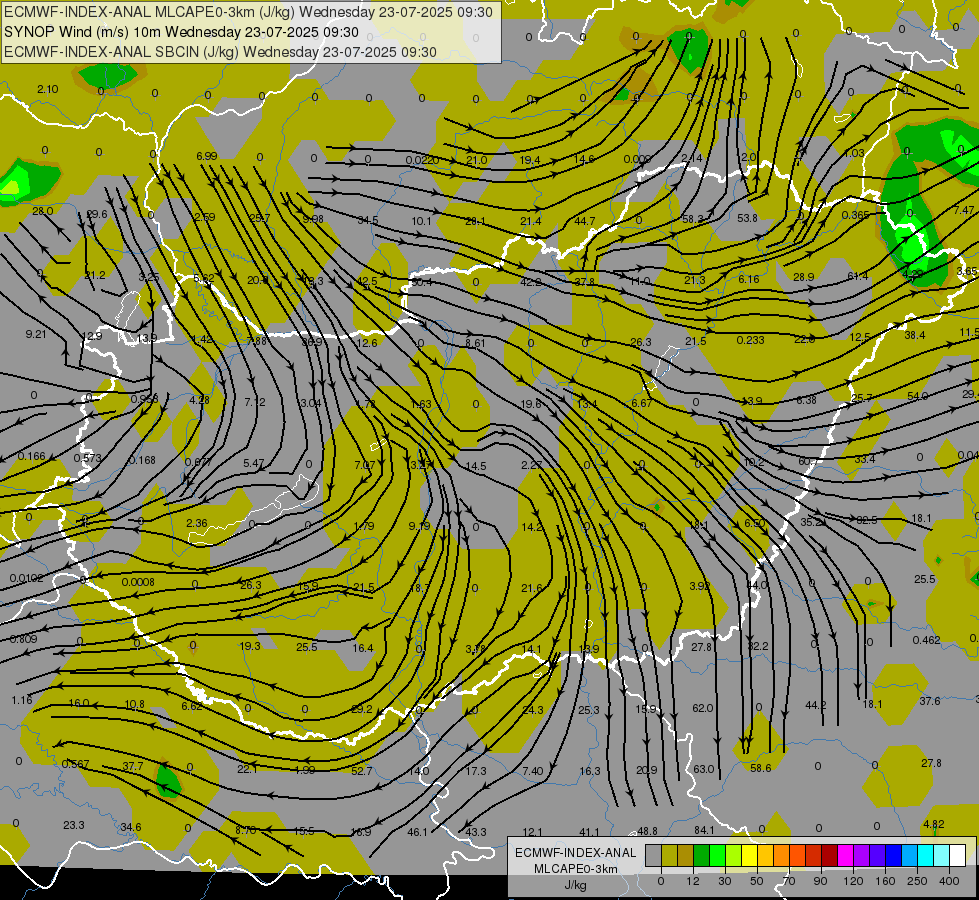Click the legend label ECMWF-INDEX-ANAL

pyautogui.click(x=575, y=853)
